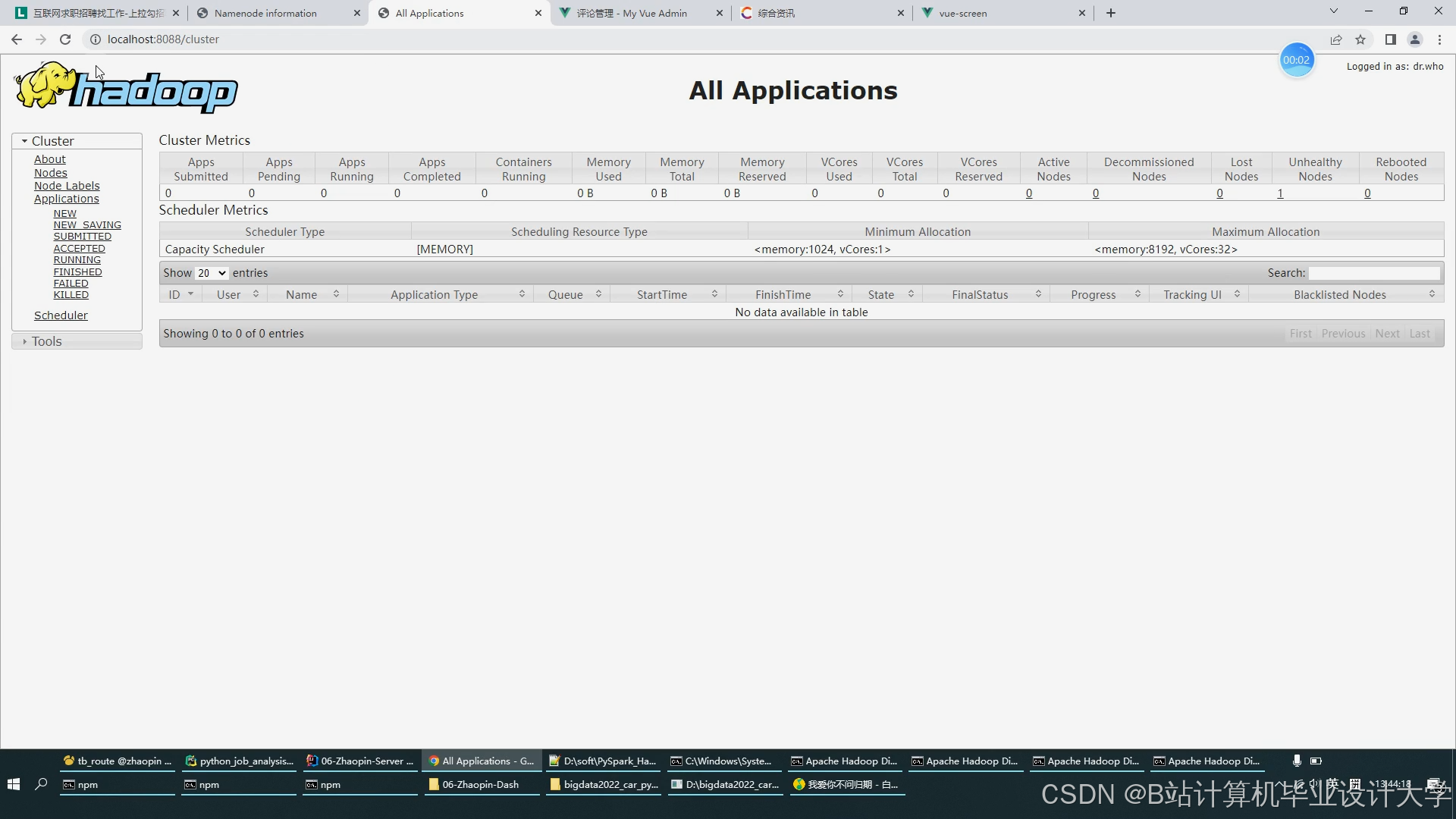Sort table by ID column arrow
The height and width of the screenshot is (819, 1456).
coord(190,294)
